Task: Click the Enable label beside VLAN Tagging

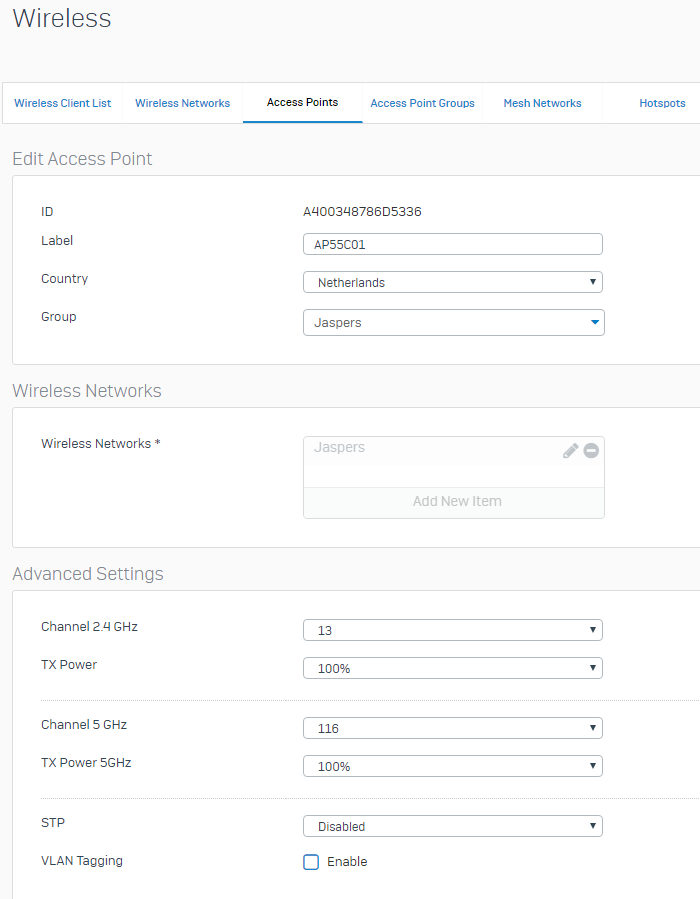Action: click(x=347, y=862)
